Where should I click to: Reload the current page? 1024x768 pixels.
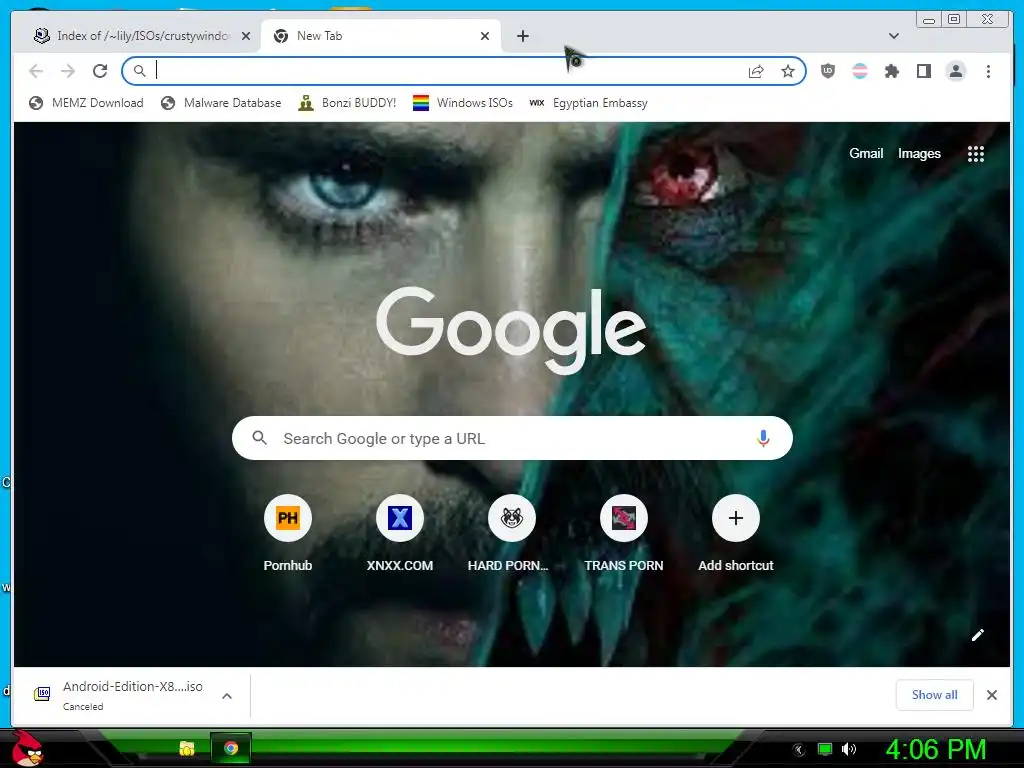[x=100, y=71]
